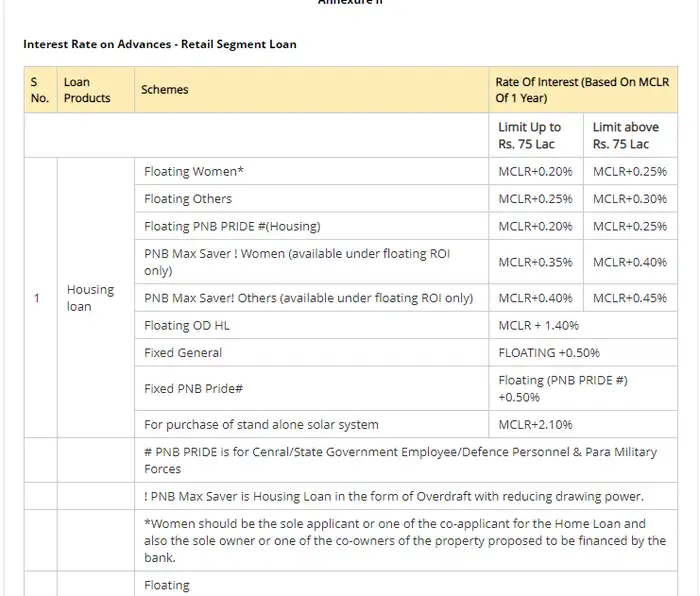The height and width of the screenshot is (596, 700).
Task: Click the 'Interest Rate on Advances' heading
Action: point(160,44)
